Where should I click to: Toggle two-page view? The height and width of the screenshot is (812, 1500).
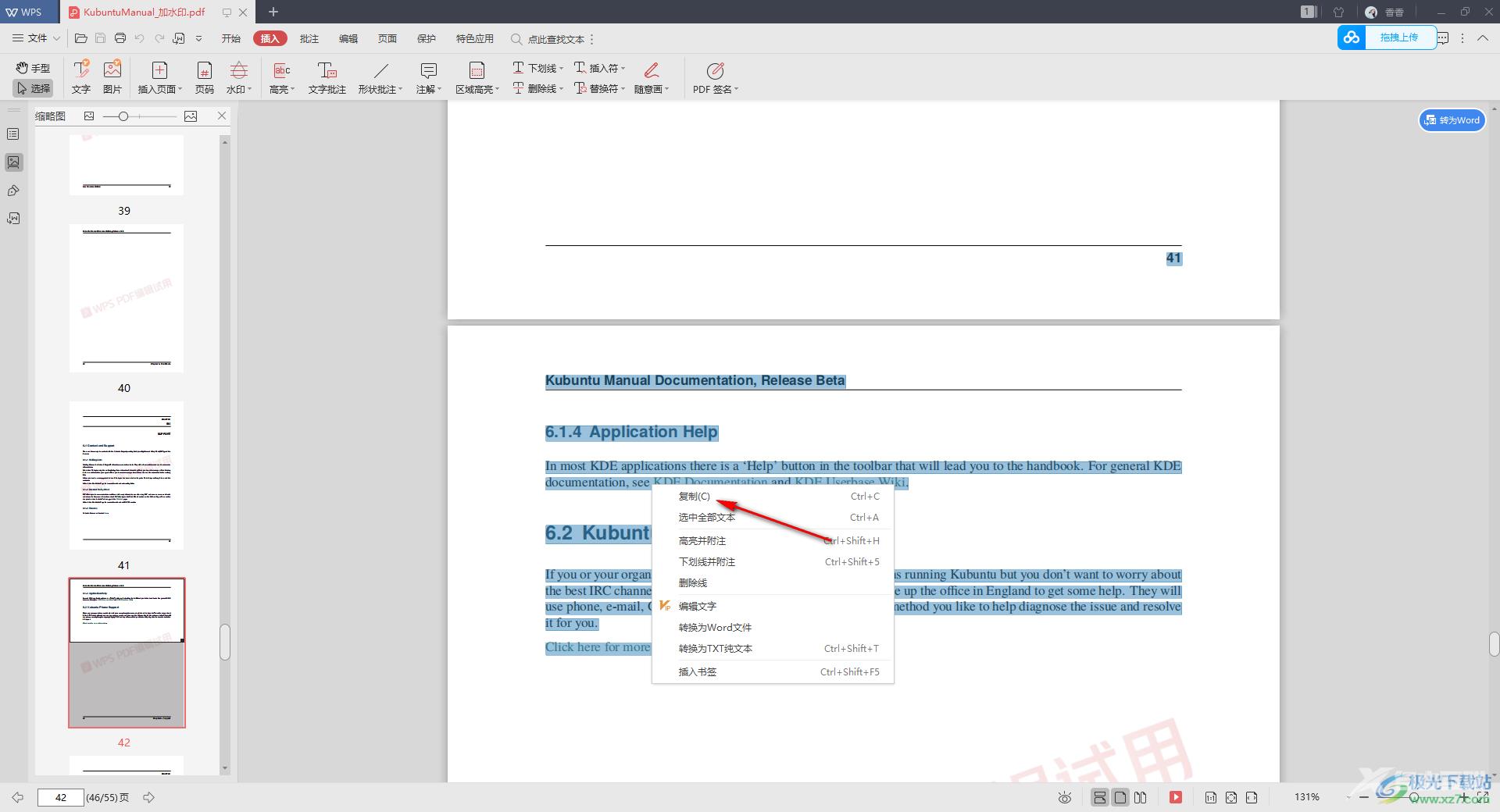click(1141, 797)
